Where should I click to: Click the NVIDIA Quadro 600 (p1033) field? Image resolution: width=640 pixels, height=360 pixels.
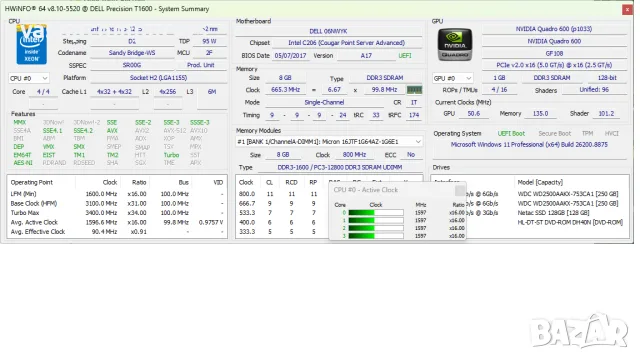[554, 29]
